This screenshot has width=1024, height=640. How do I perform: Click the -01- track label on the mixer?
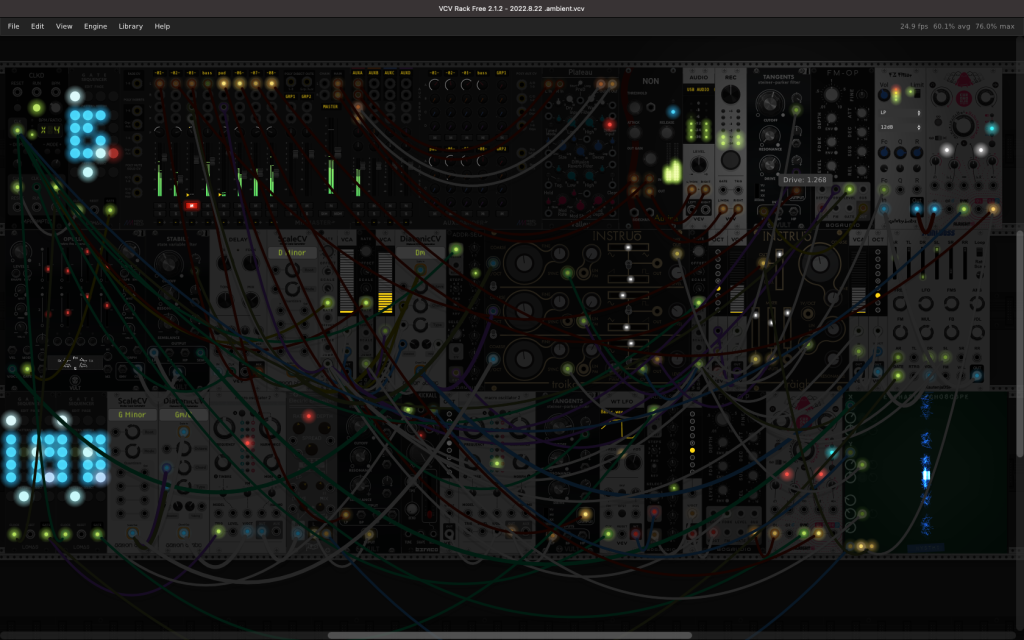pos(159,73)
